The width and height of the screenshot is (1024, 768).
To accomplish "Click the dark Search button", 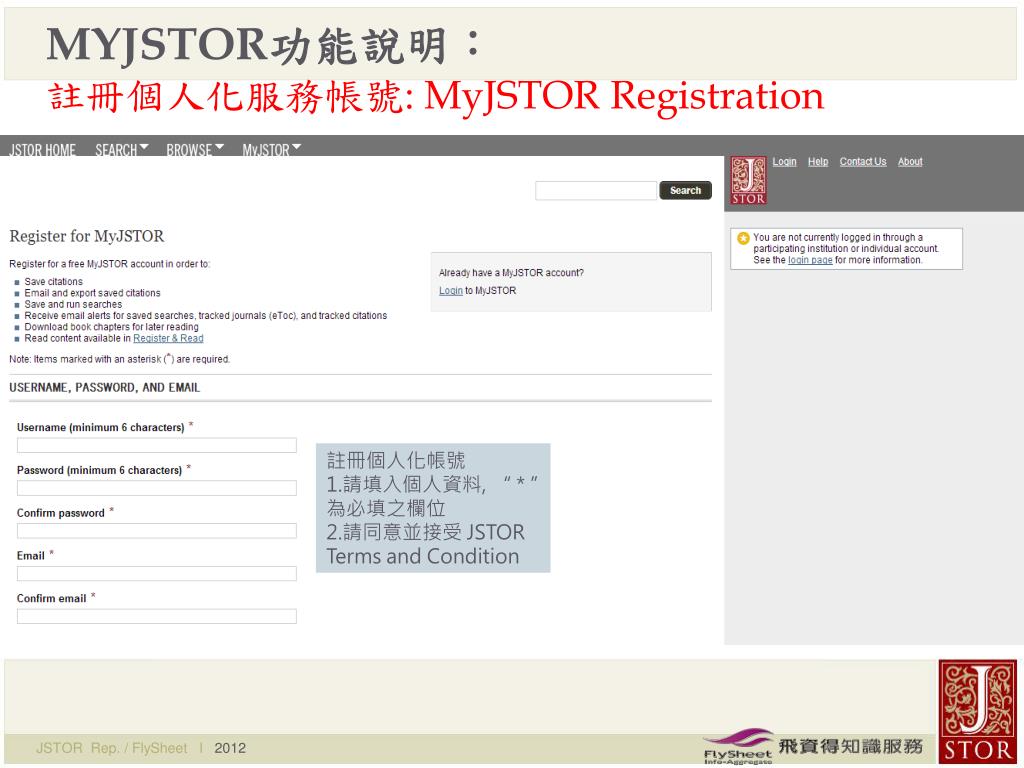I will (685, 191).
